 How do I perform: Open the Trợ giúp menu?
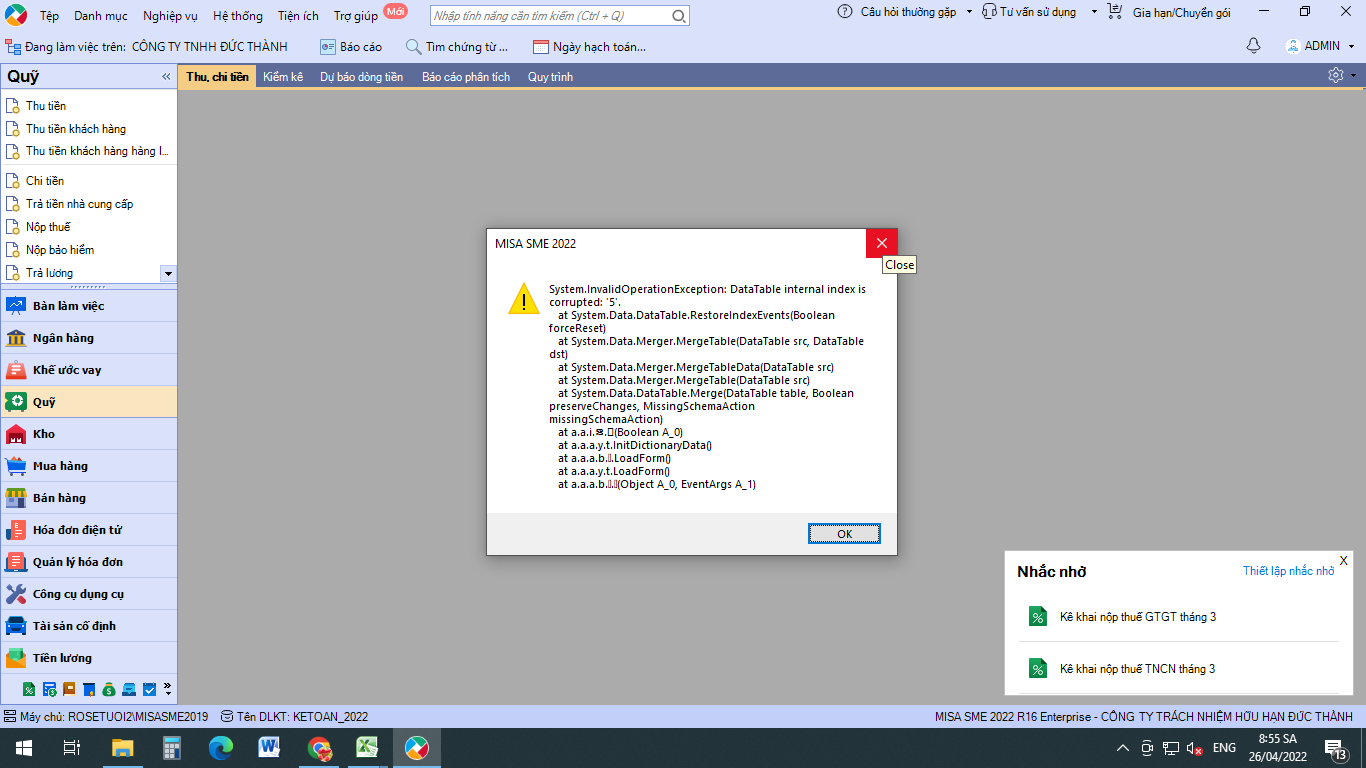356,16
